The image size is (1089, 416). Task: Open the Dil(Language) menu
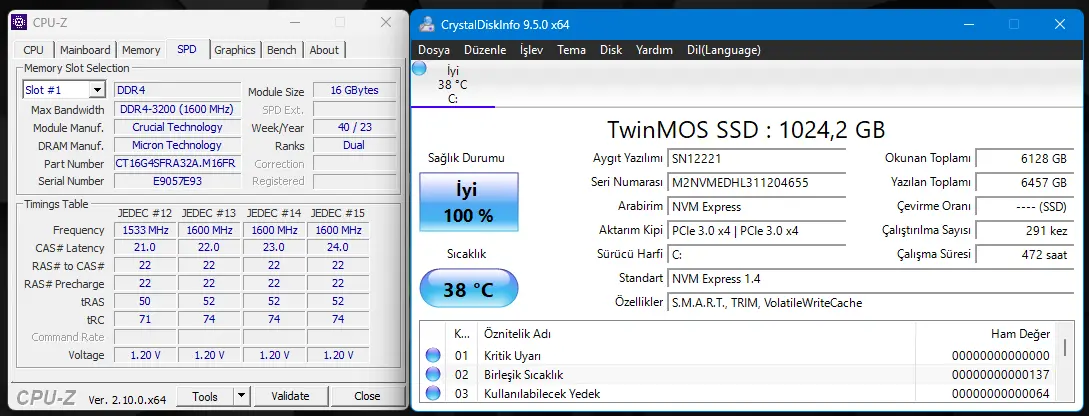(x=724, y=50)
